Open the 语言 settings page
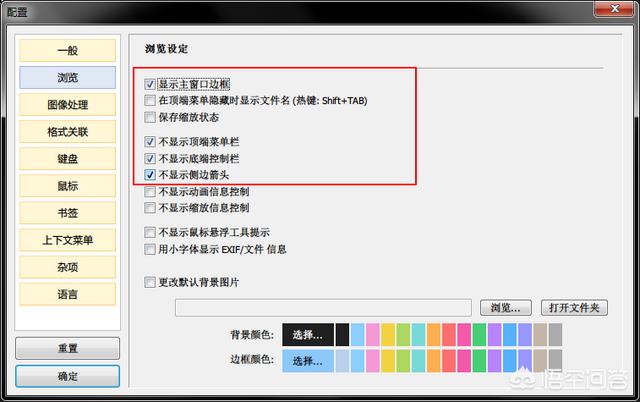This screenshot has width=640, height=402. (67, 294)
